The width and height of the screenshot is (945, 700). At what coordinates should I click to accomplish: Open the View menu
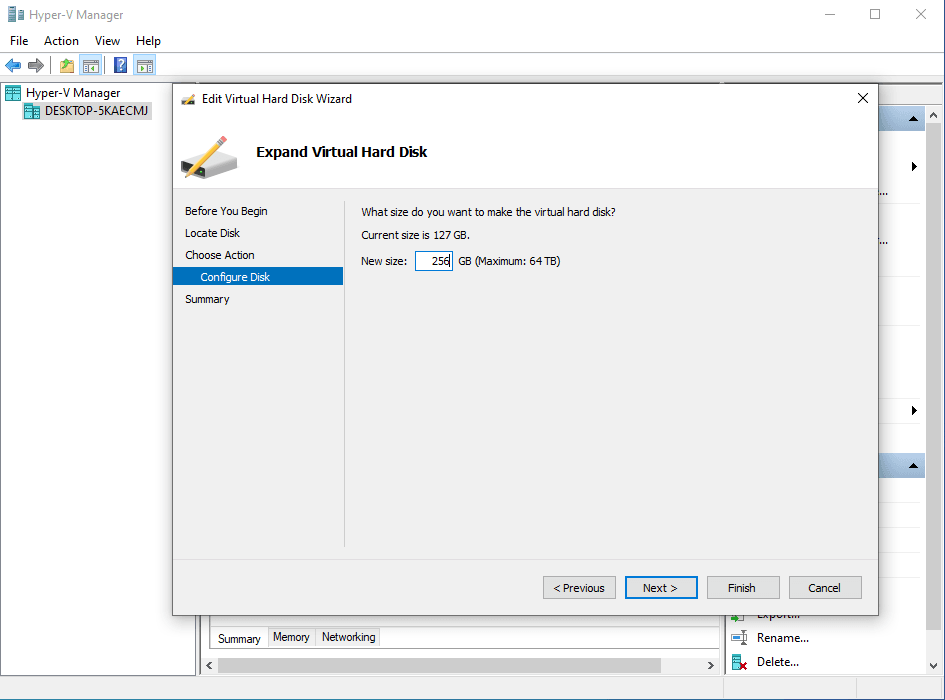tap(107, 41)
